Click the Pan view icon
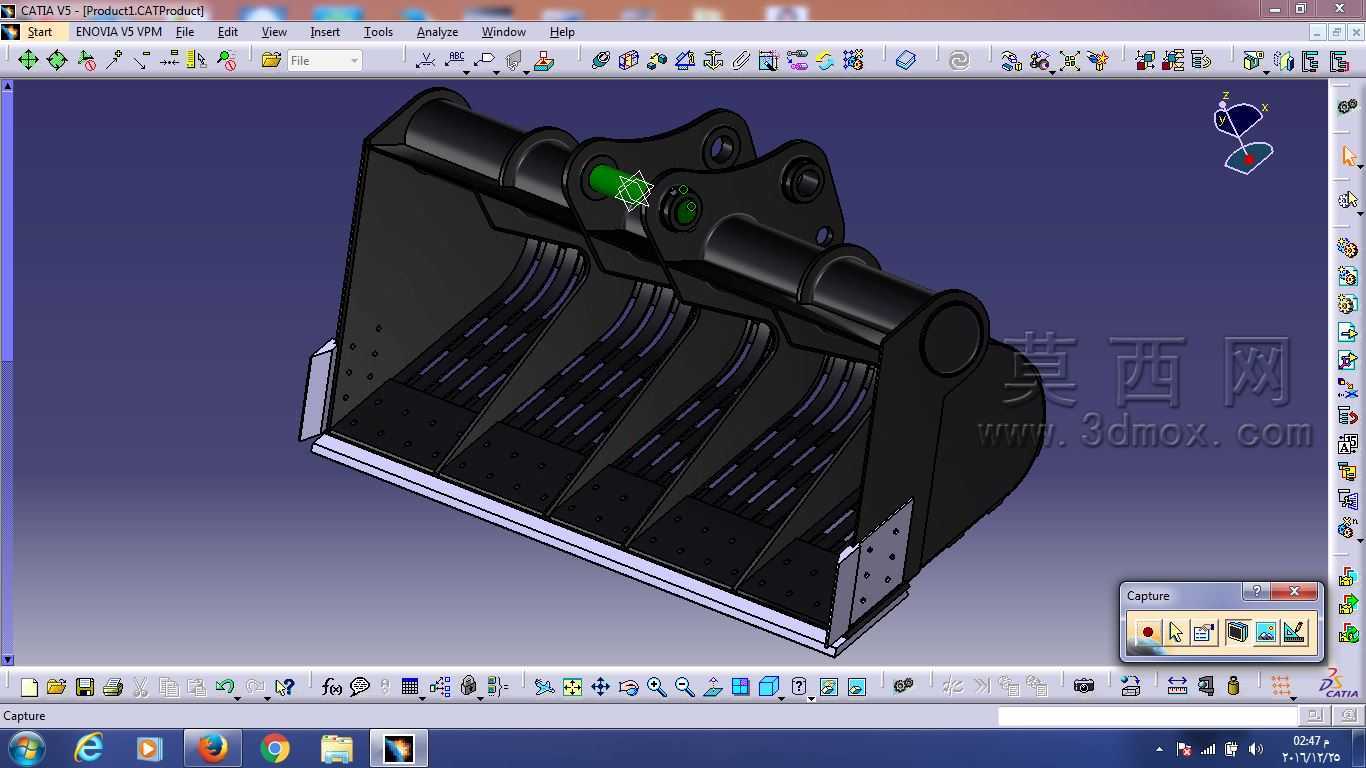The image size is (1366, 768). pyautogui.click(x=600, y=687)
